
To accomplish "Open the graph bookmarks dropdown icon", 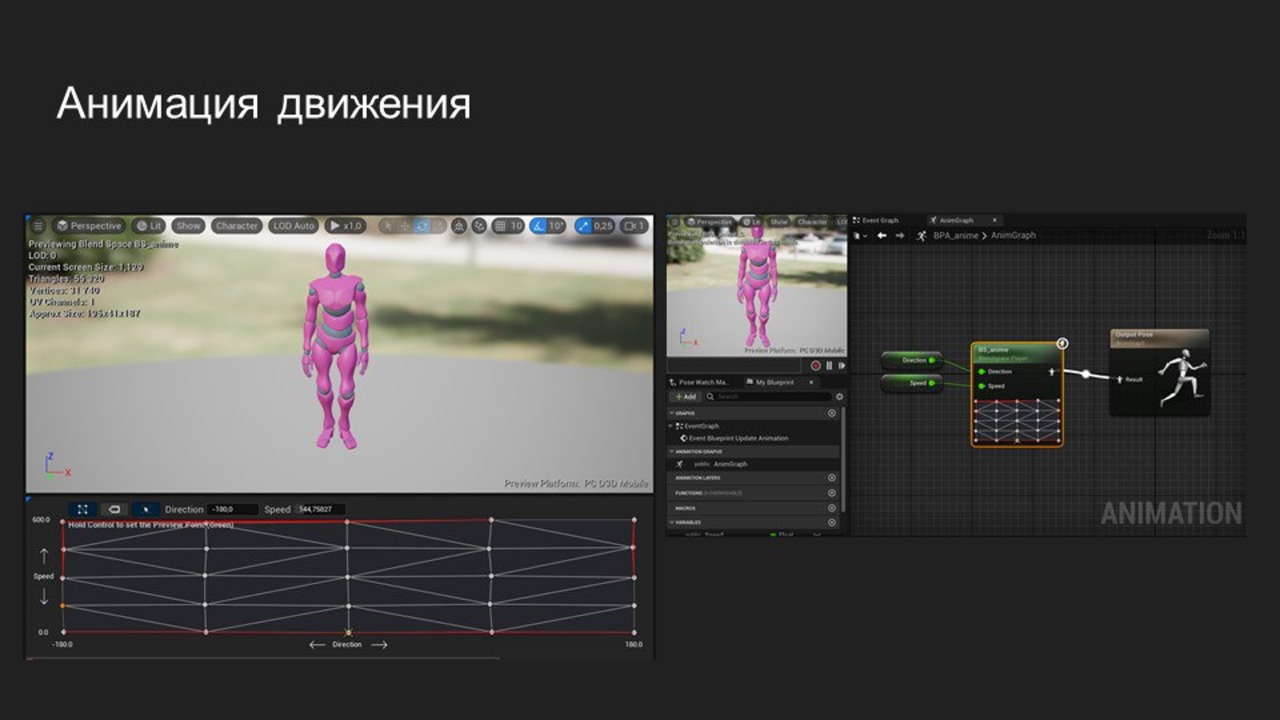I will pos(858,235).
